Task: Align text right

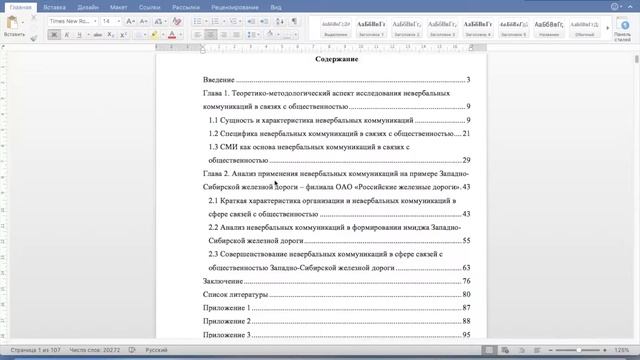Action: point(224,35)
